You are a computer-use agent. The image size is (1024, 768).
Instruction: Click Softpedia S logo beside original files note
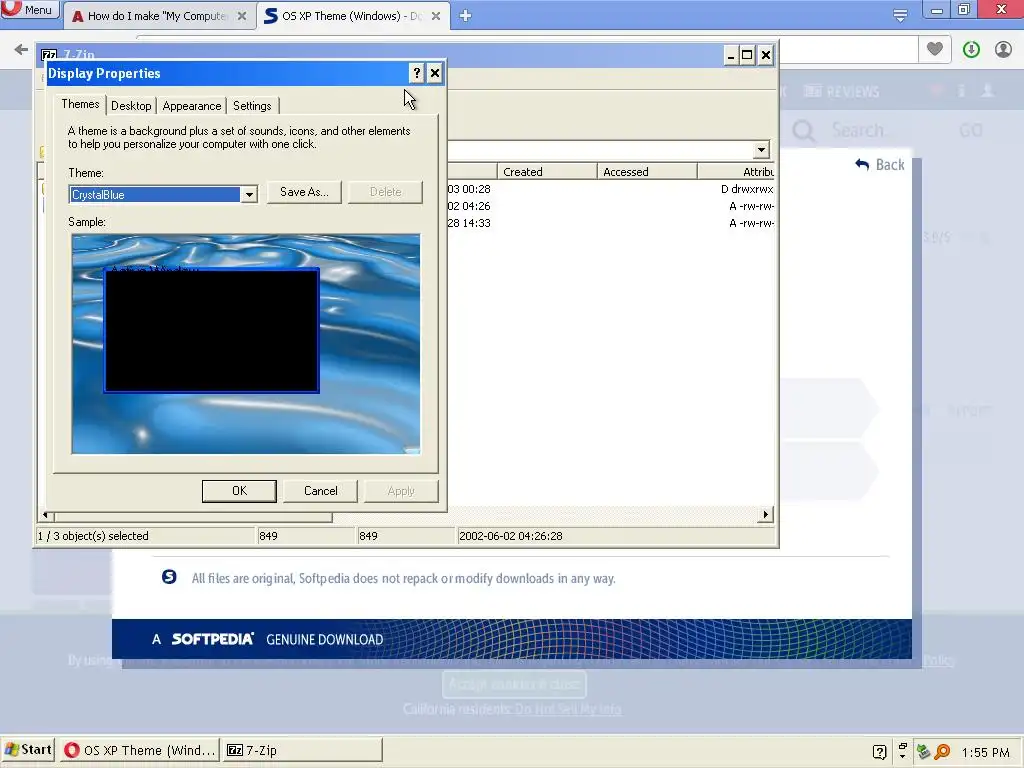[x=169, y=577]
